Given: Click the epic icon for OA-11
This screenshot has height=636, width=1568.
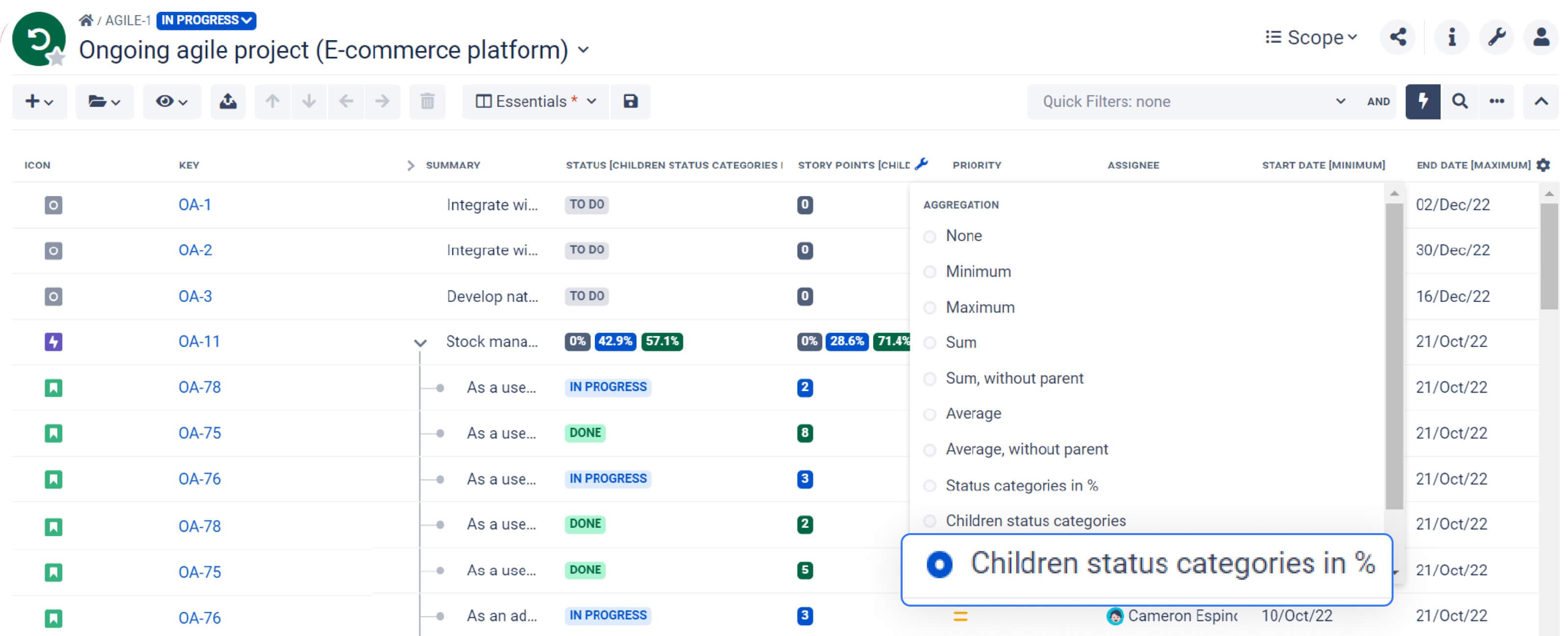Looking at the screenshot, I should coord(53,342).
